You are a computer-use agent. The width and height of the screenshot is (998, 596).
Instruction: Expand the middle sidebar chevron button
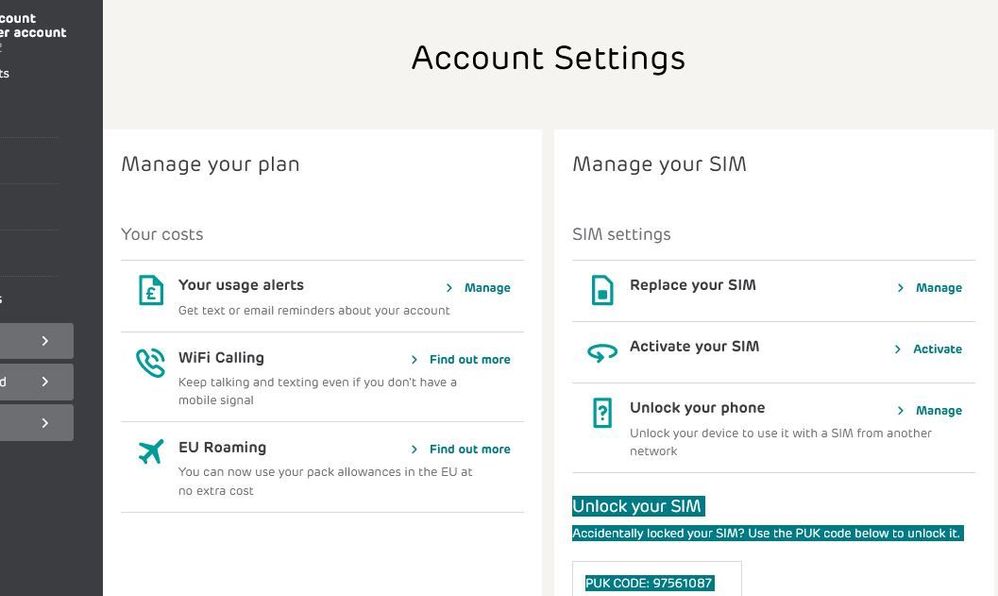[x=36, y=381]
